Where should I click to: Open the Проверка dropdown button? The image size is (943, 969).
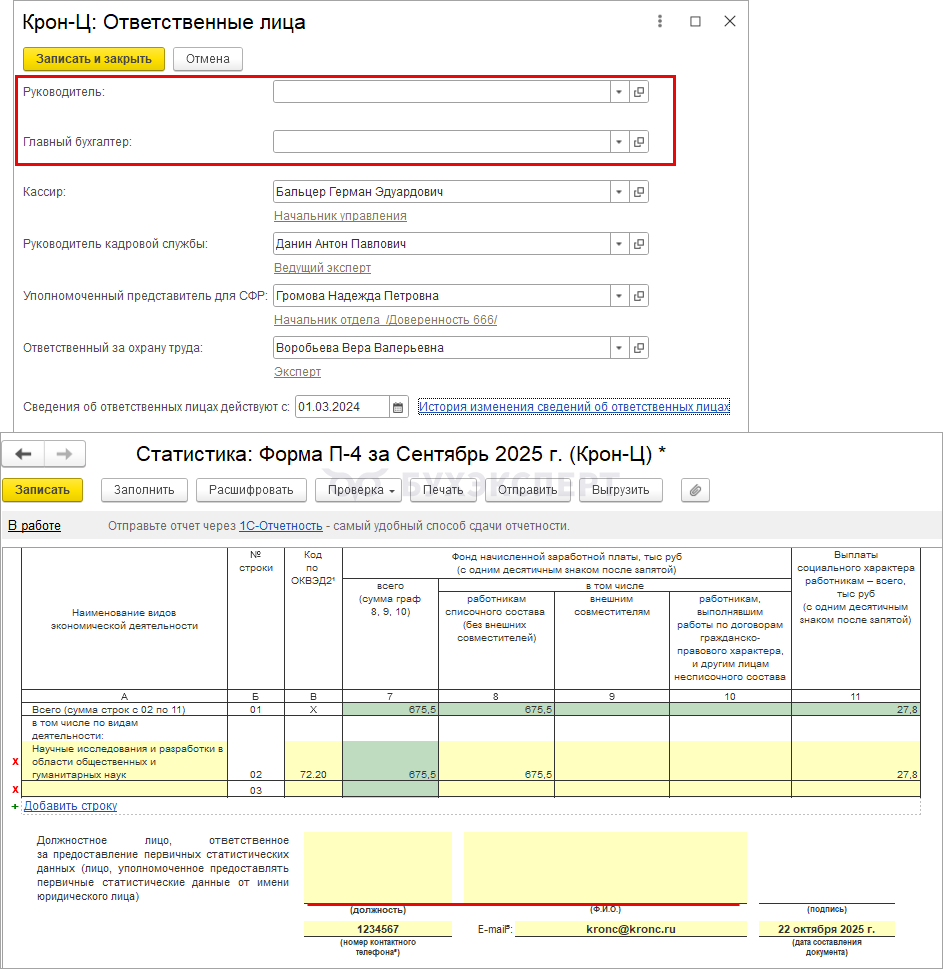(359, 490)
